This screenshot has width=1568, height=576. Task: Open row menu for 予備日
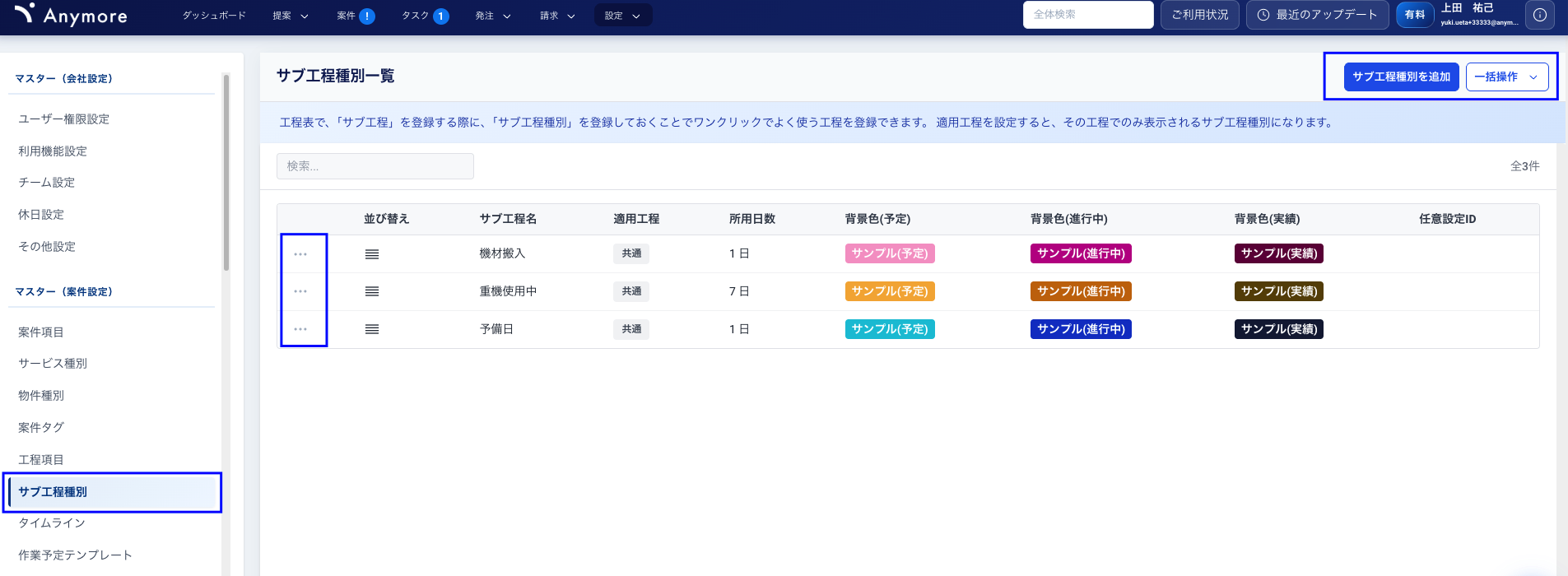pos(300,329)
